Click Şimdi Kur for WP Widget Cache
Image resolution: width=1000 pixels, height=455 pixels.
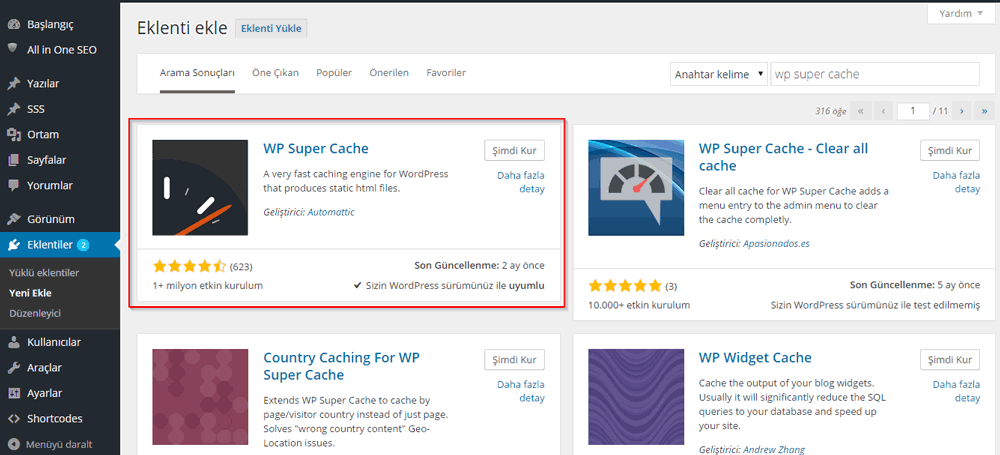950,359
